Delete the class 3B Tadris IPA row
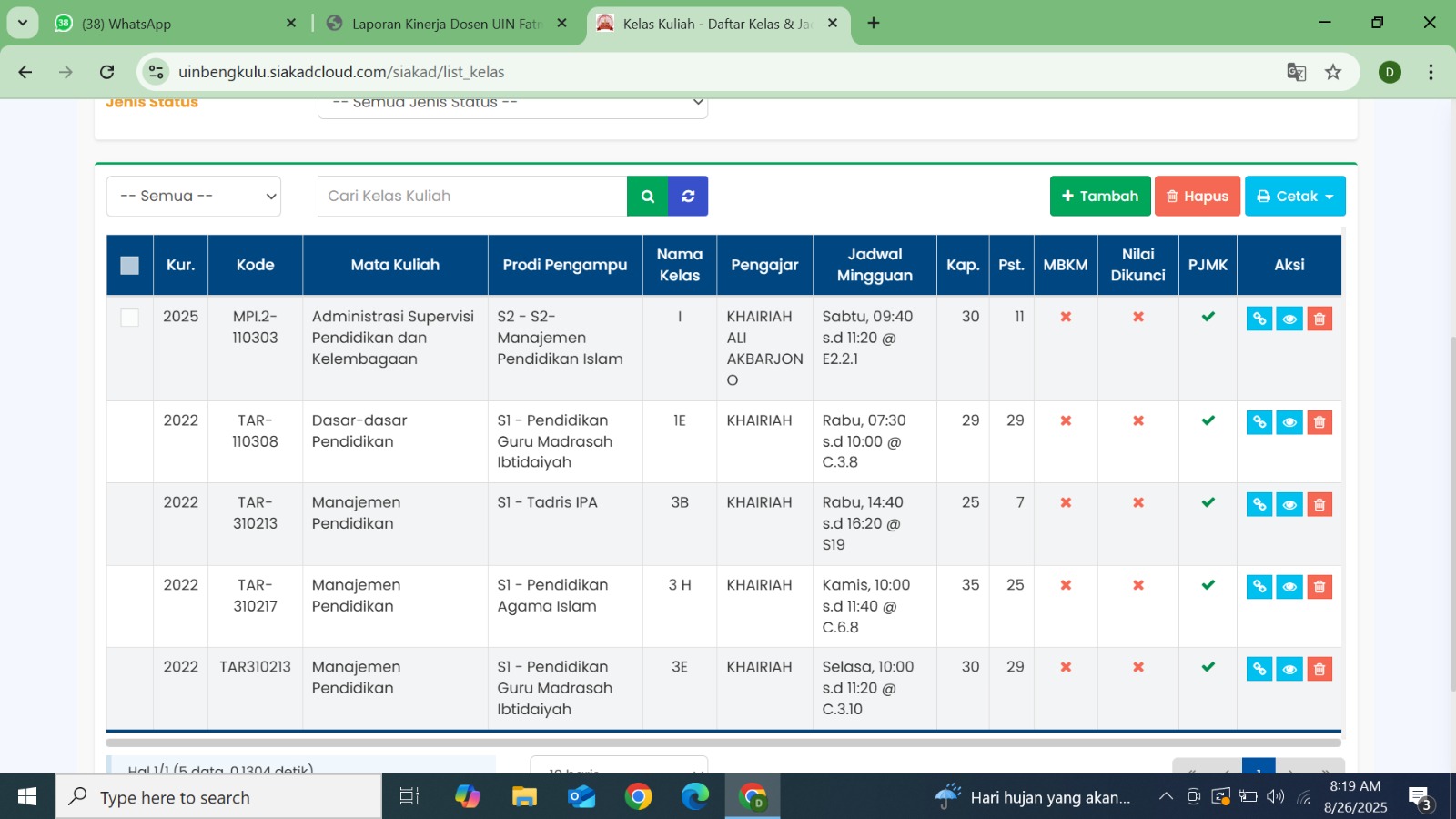This screenshot has height=819, width=1456. click(x=1319, y=505)
